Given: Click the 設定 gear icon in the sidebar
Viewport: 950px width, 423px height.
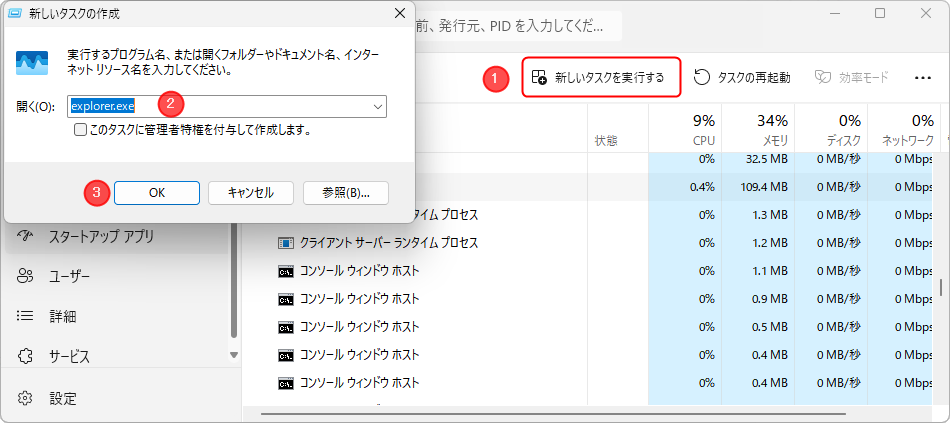Looking at the screenshot, I should click(25, 398).
